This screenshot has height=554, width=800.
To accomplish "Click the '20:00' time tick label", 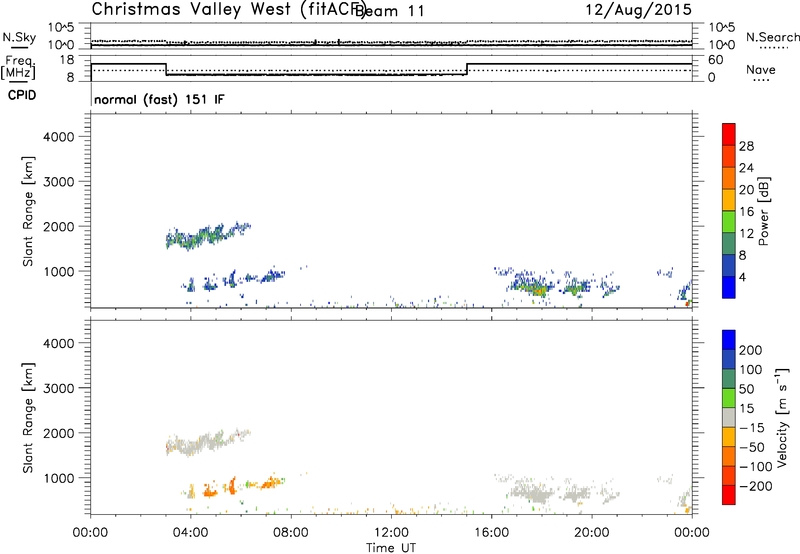I will pyautogui.click(x=592, y=533).
